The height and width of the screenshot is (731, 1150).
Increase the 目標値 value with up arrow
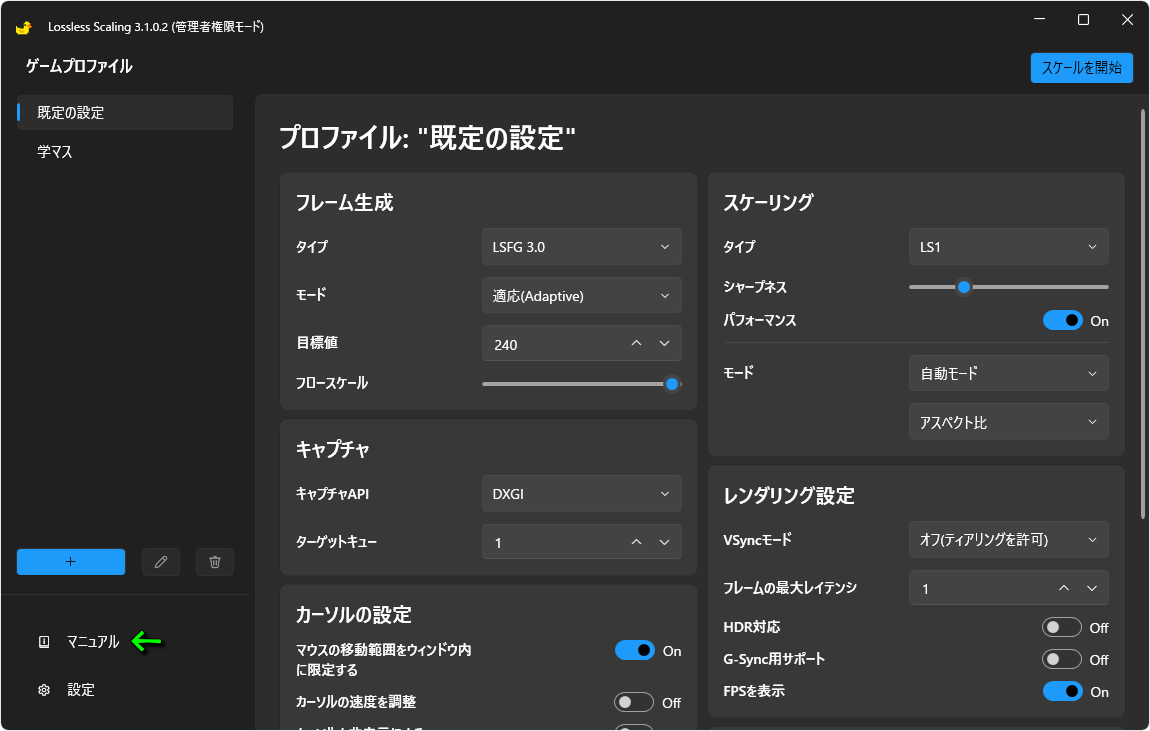click(x=636, y=343)
